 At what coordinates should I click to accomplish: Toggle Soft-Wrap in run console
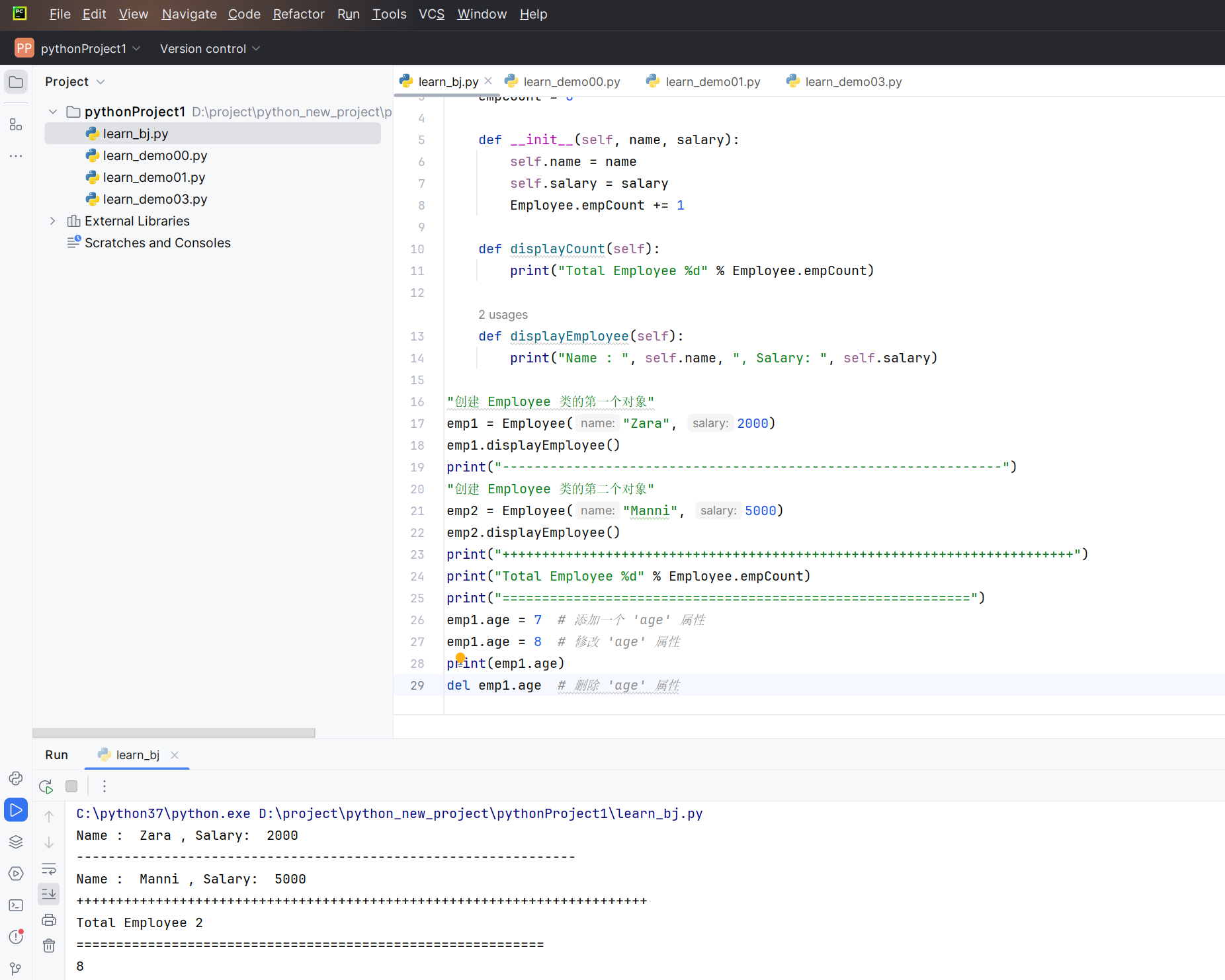[49, 868]
